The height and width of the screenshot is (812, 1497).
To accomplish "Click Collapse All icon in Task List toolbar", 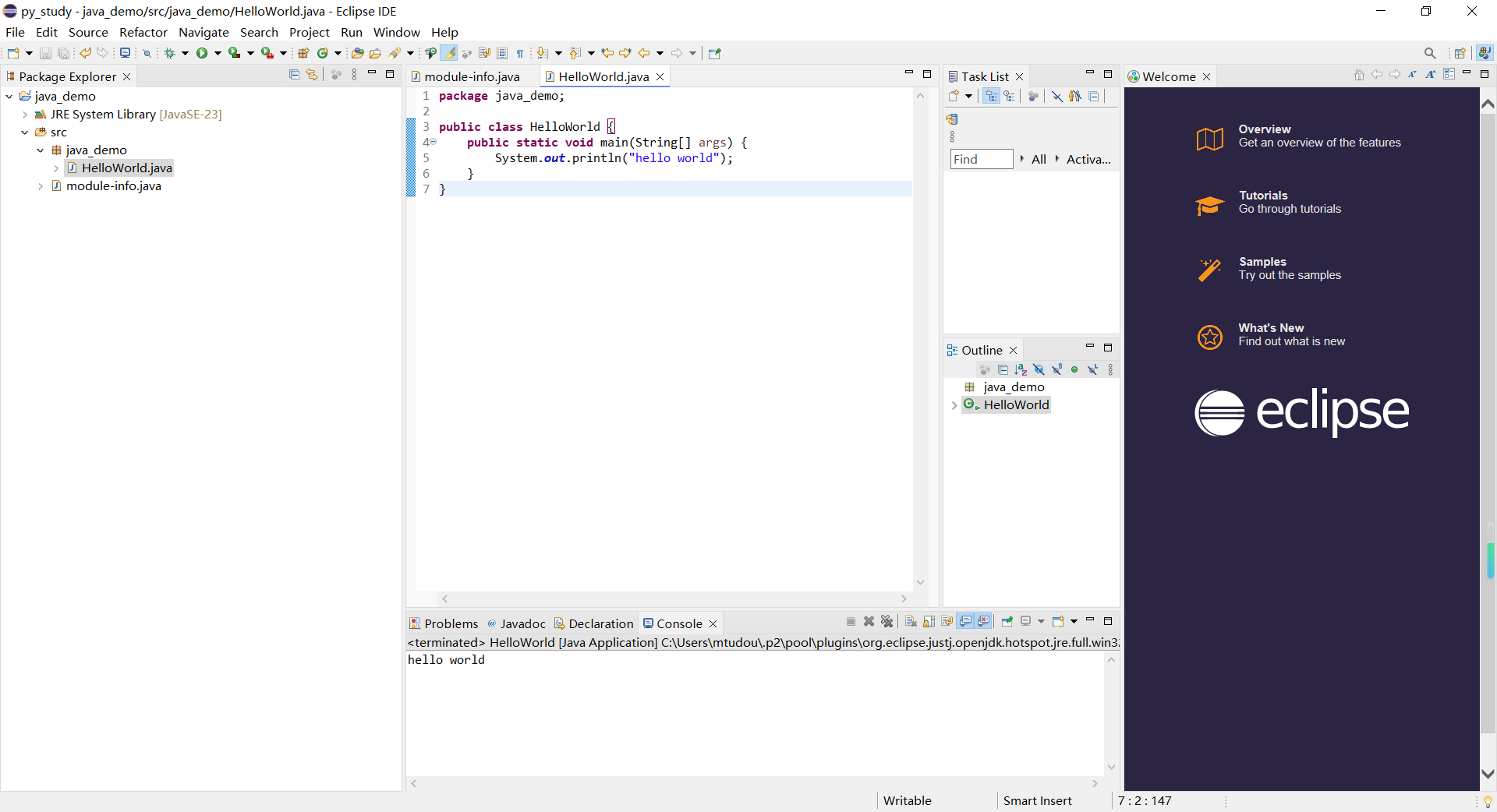I will pyautogui.click(x=1094, y=96).
